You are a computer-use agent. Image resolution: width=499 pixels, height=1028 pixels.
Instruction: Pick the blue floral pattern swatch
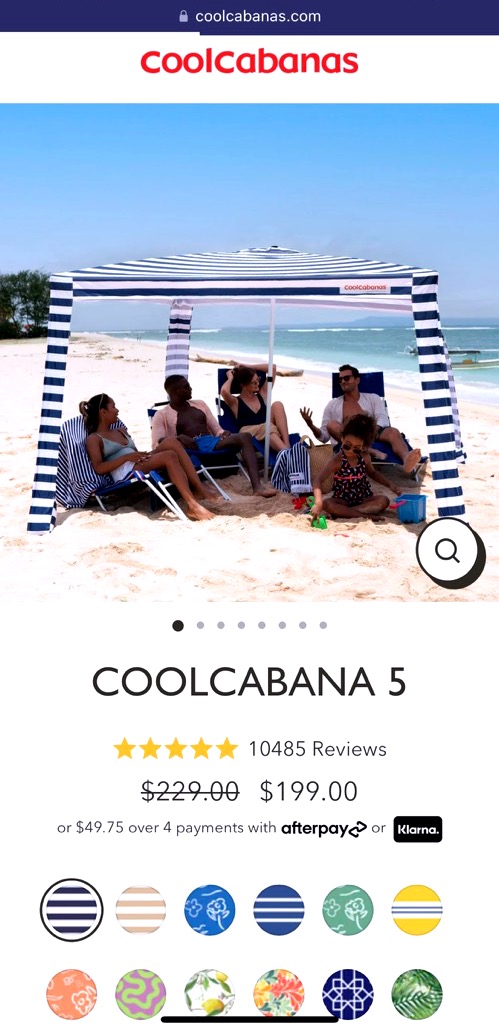coord(210,910)
